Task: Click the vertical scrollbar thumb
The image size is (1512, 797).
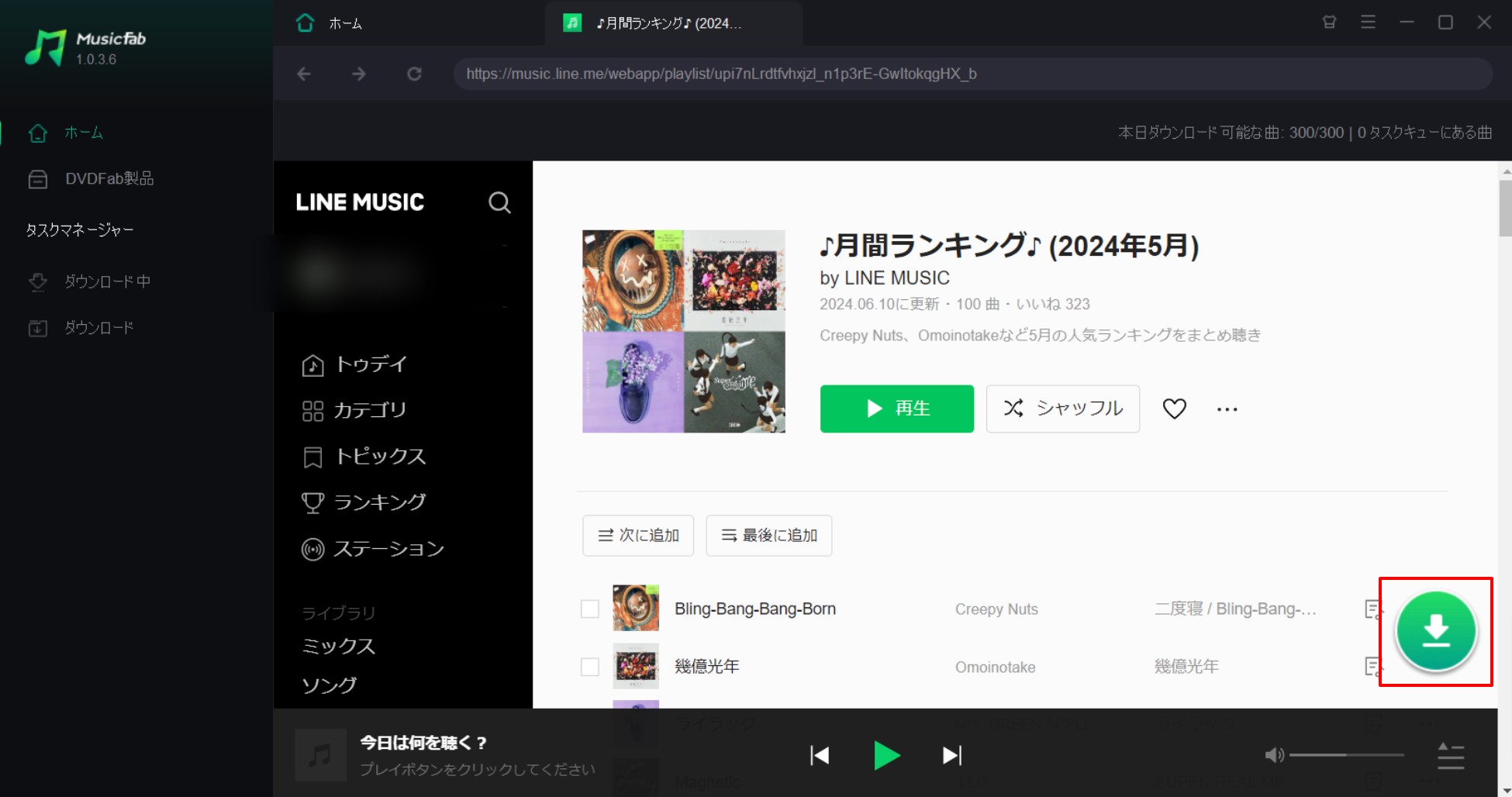Action: (1505, 208)
